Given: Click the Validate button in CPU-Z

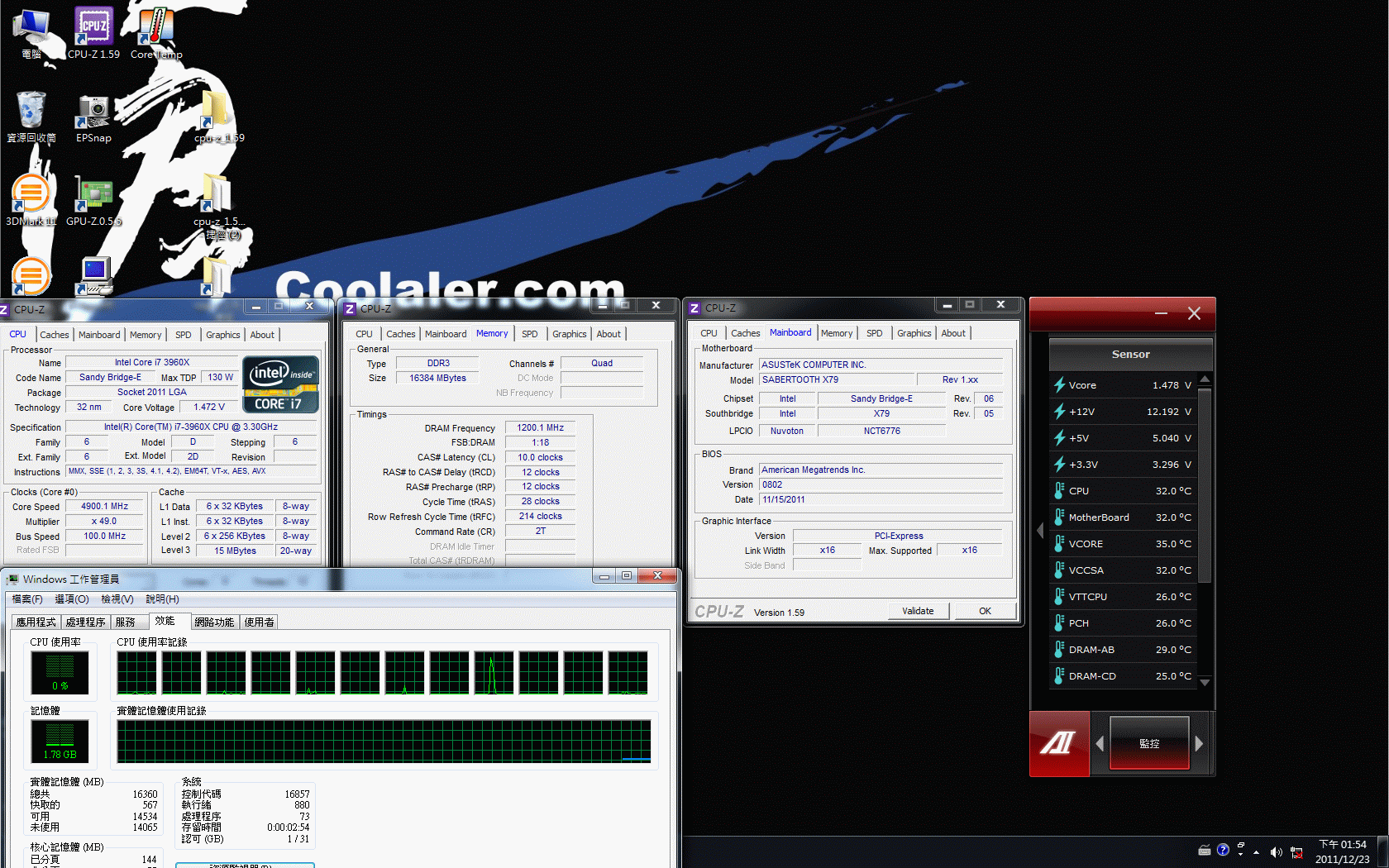Looking at the screenshot, I should pos(918,611).
